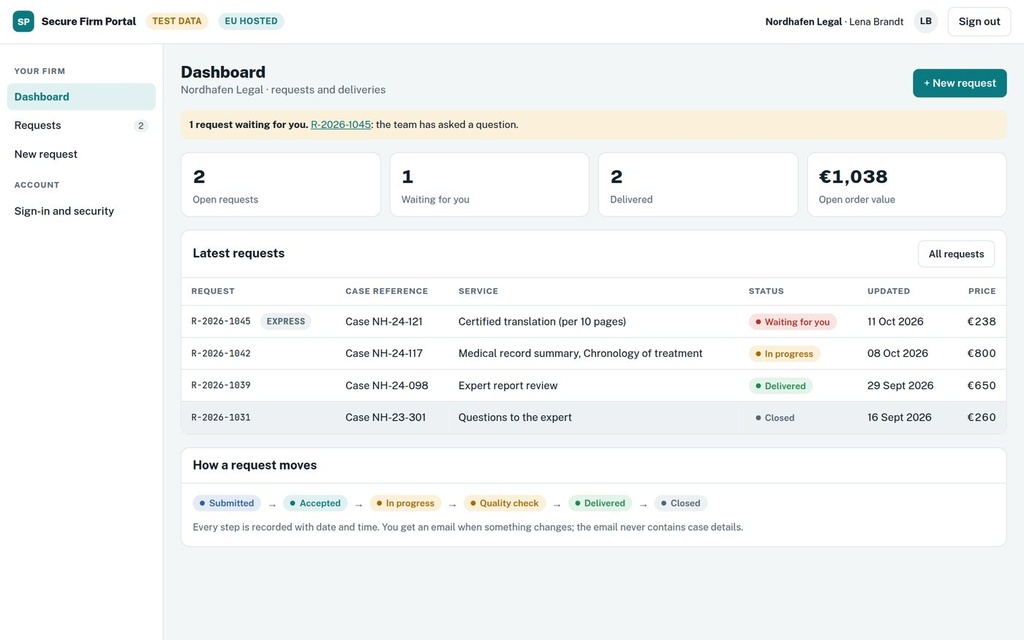The height and width of the screenshot is (640, 1024).
Task: Open request R-2026-1039 row
Action: [x=594, y=385]
